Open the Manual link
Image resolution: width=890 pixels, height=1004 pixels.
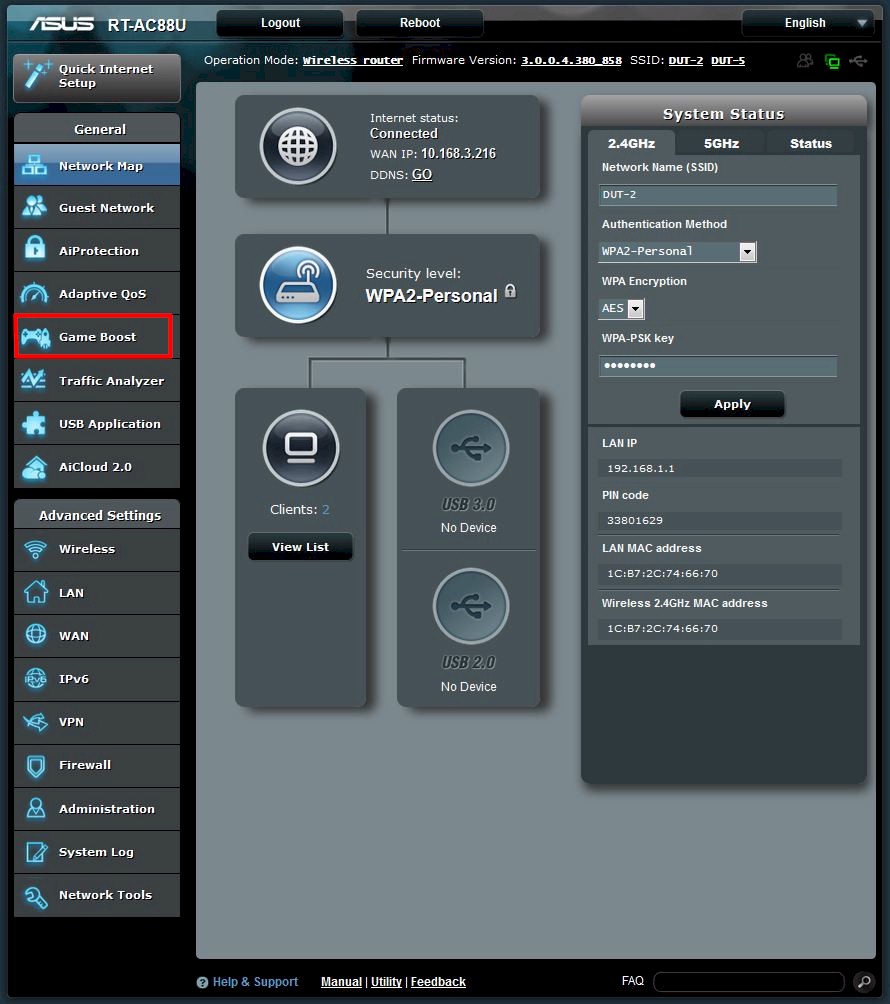tap(341, 982)
